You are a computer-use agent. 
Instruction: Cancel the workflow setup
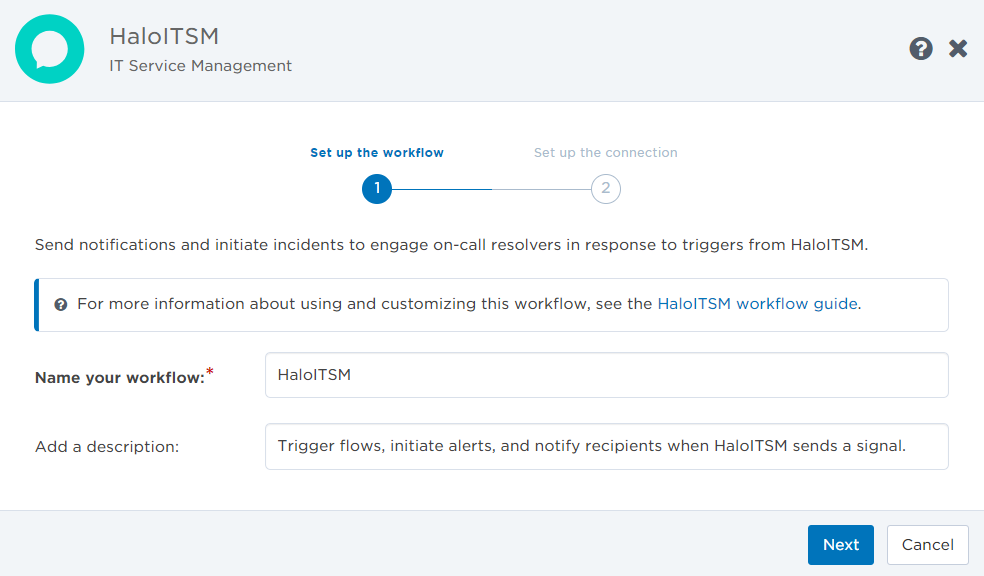tap(927, 544)
